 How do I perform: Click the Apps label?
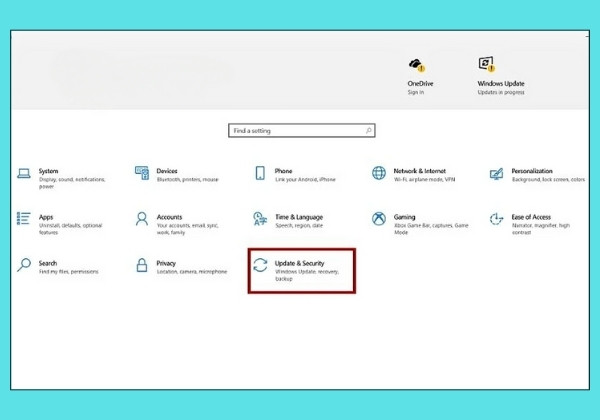pyautogui.click(x=46, y=217)
